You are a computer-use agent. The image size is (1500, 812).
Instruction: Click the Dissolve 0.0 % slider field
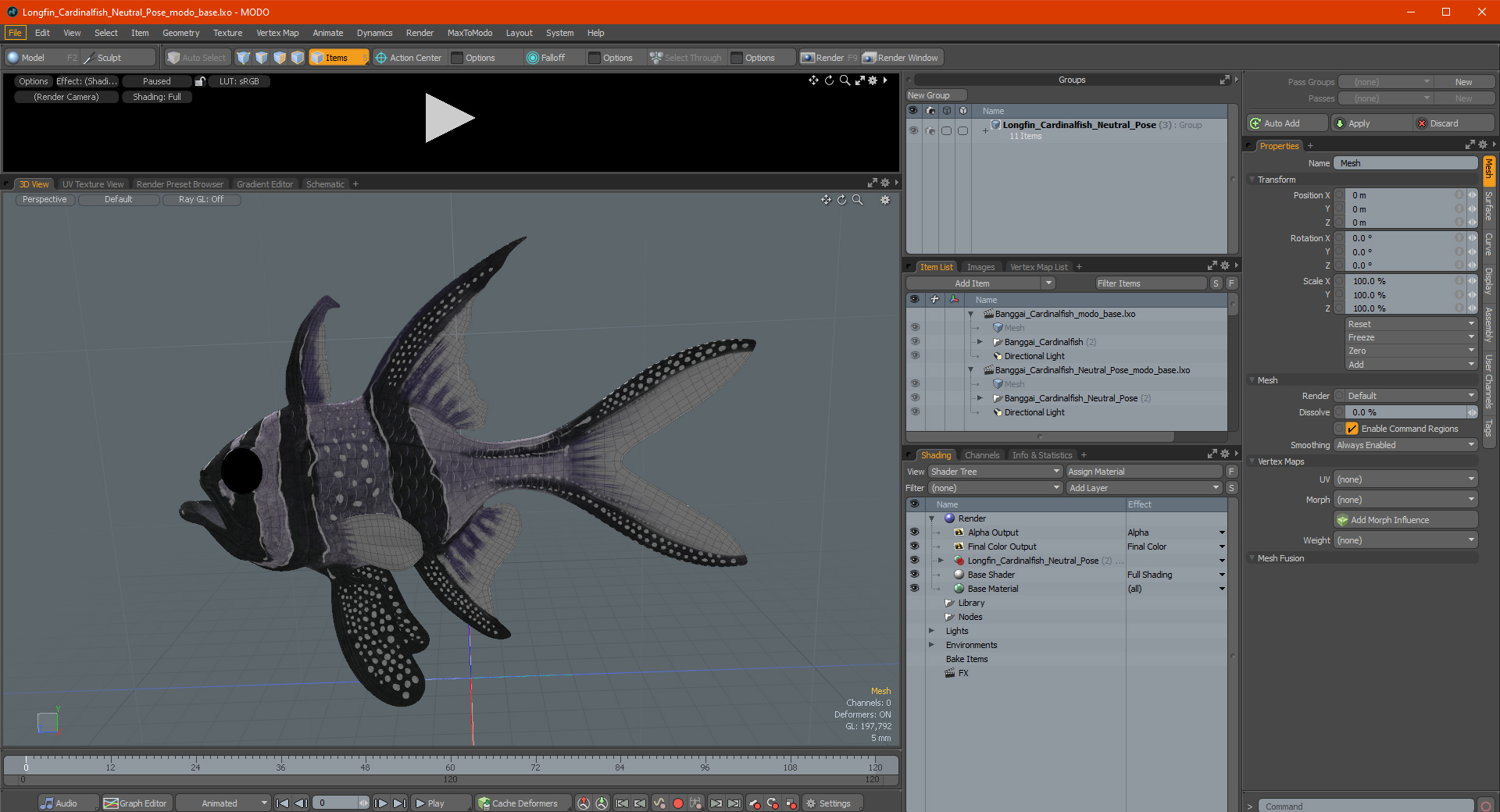(x=1405, y=412)
